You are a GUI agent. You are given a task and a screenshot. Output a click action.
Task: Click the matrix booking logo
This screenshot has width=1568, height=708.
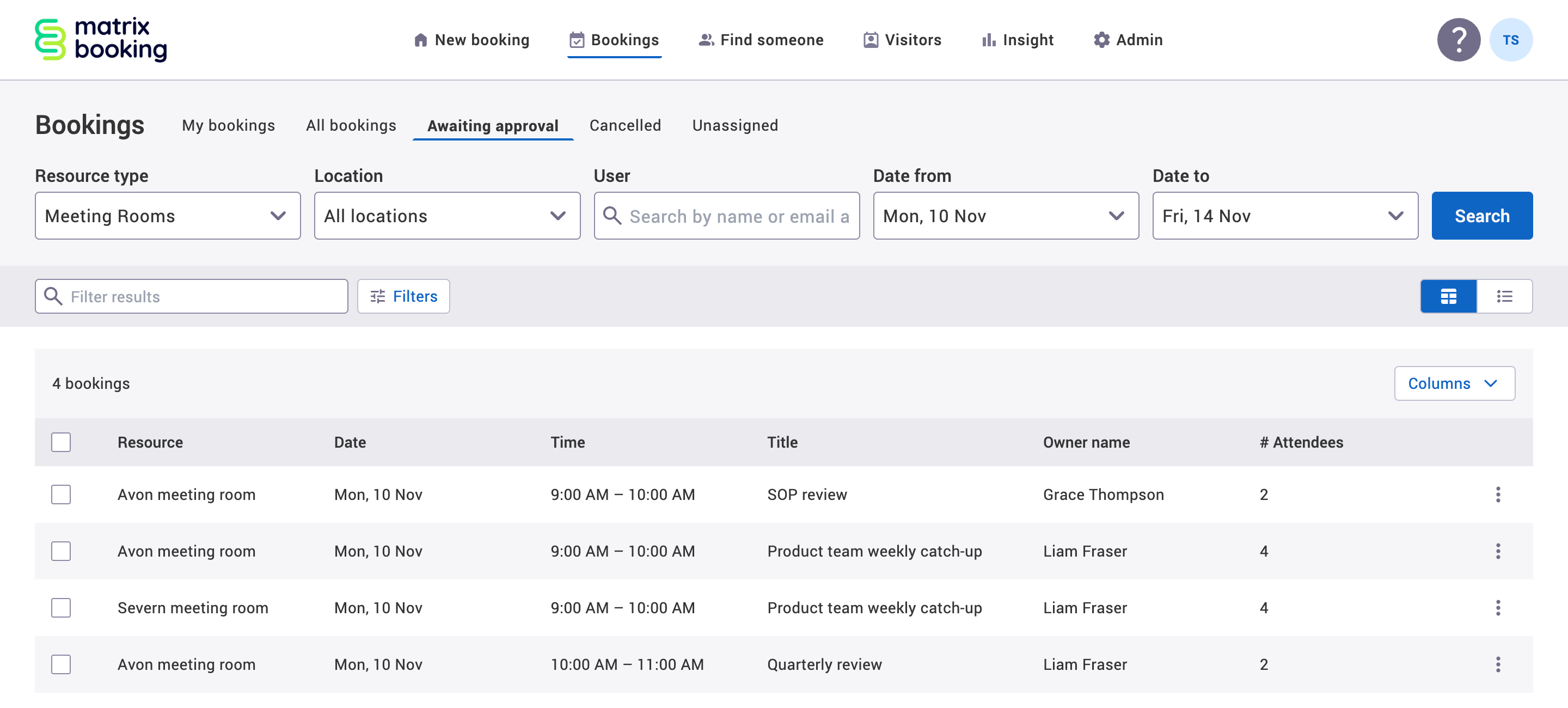(x=100, y=39)
